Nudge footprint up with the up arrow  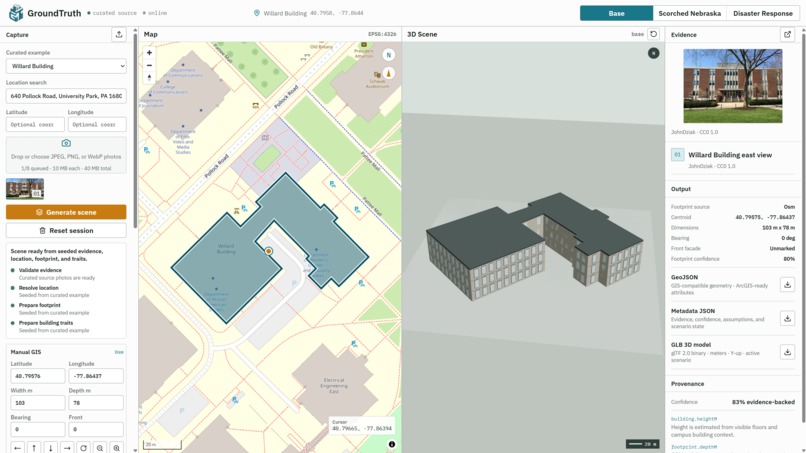tap(34, 448)
